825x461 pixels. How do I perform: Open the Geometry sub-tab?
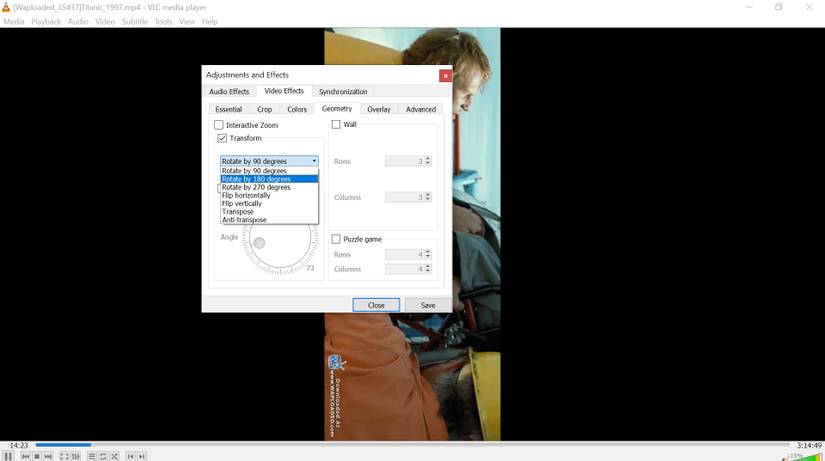[x=337, y=108]
